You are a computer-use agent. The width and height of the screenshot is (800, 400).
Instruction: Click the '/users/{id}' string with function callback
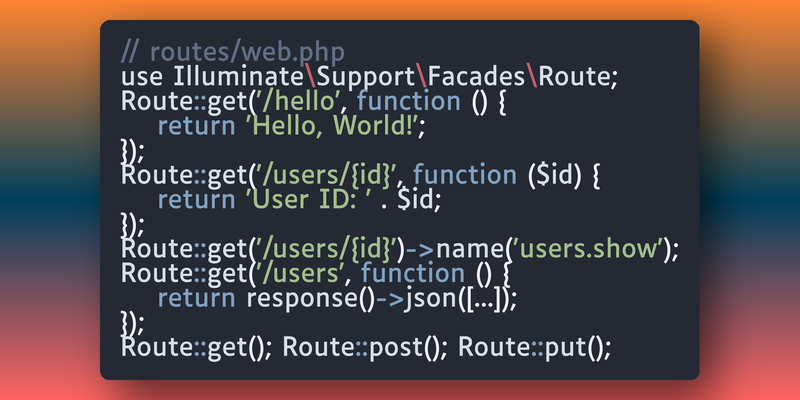click(326, 175)
